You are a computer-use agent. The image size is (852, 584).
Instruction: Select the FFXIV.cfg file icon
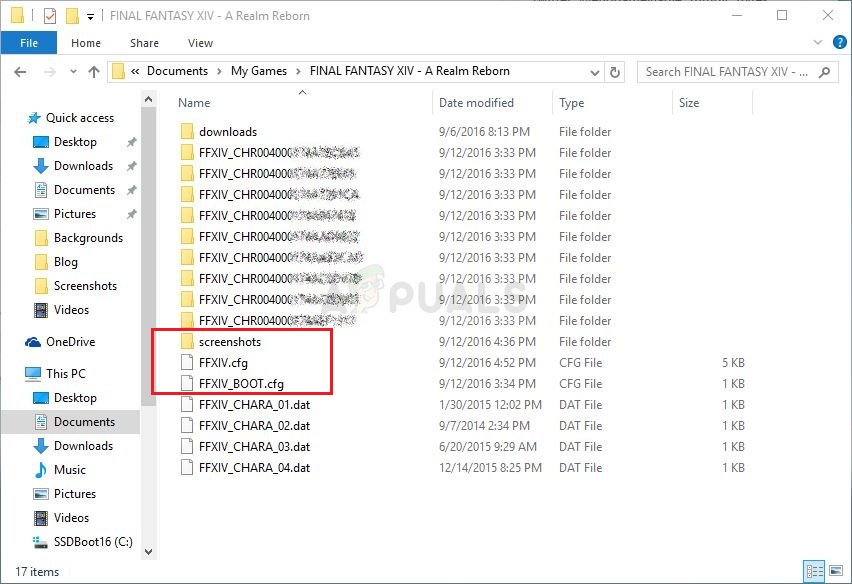pos(187,362)
